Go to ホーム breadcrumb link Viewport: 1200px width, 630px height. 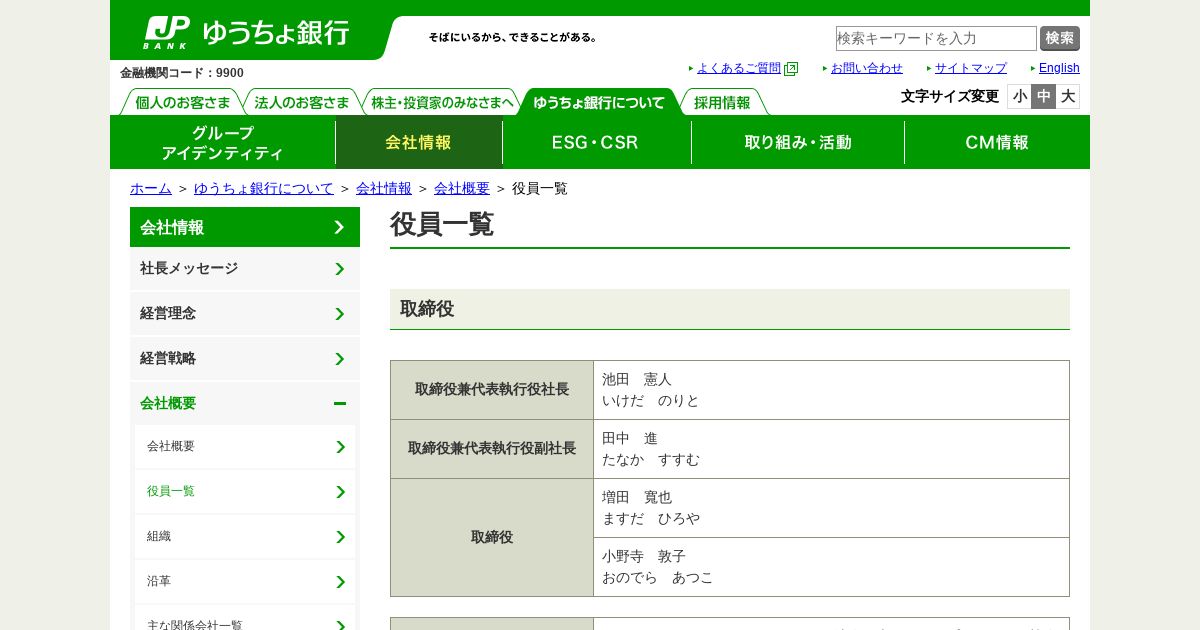[151, 188]
